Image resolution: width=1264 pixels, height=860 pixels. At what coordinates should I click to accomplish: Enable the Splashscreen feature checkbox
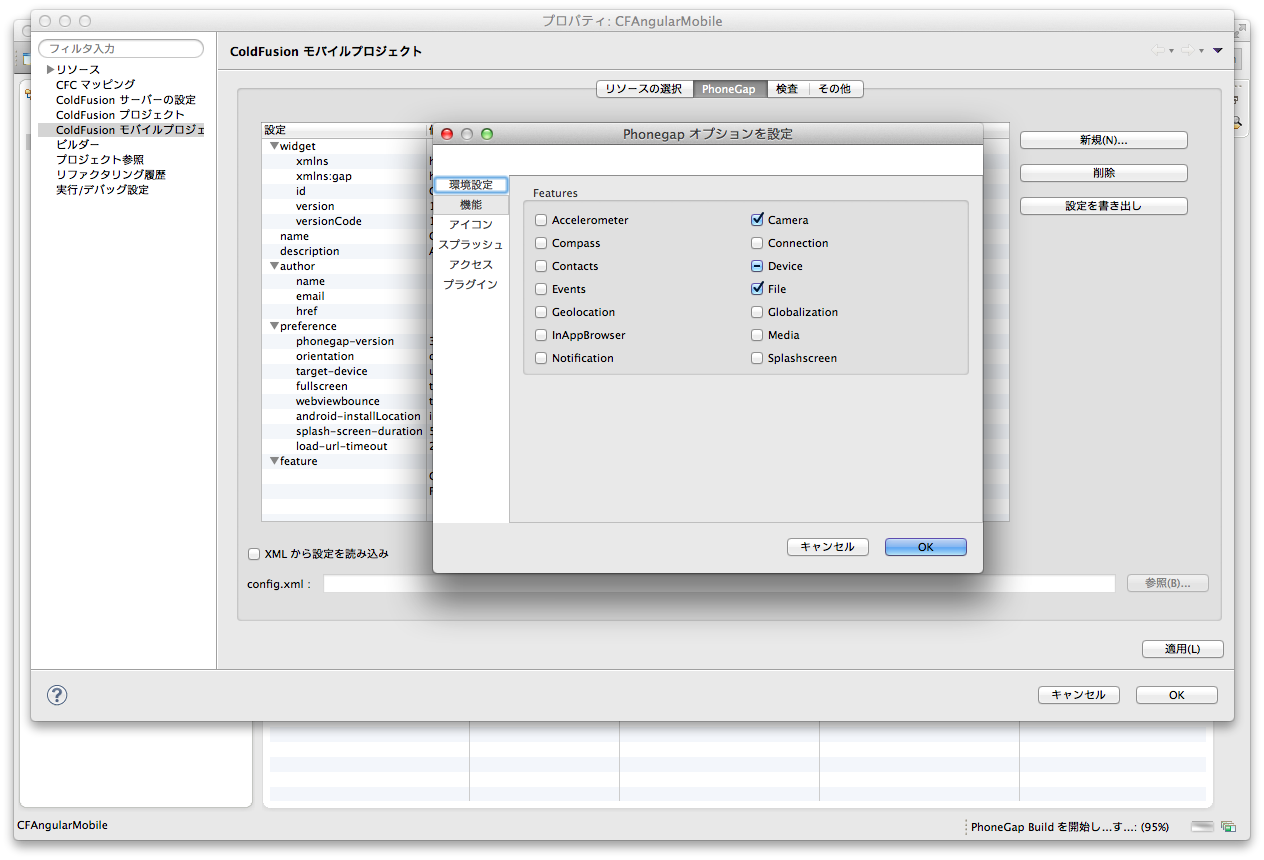pyautogui.click(x=757, y=358)
